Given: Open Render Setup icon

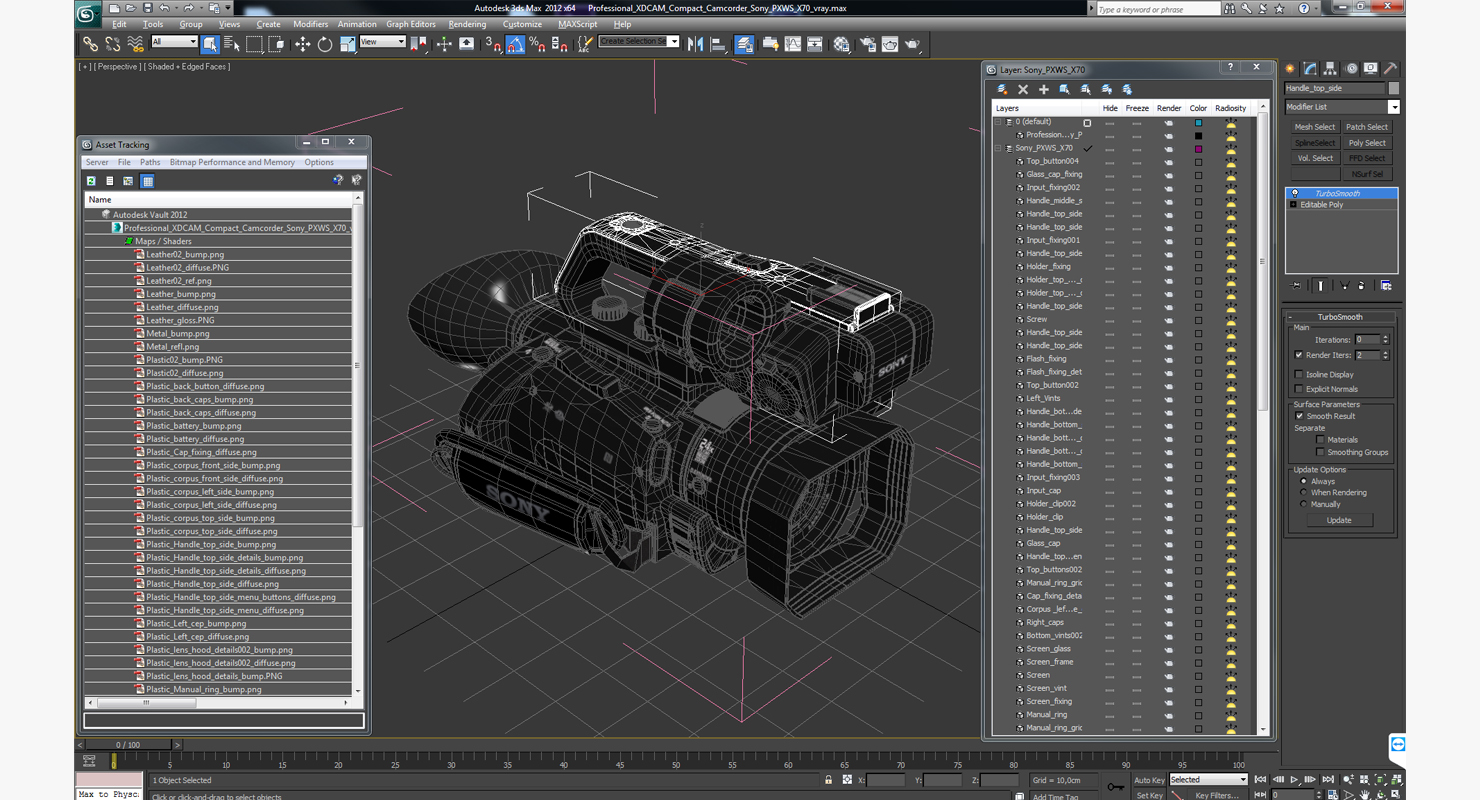Looking at the screenshot, I should tap(867, 44).
